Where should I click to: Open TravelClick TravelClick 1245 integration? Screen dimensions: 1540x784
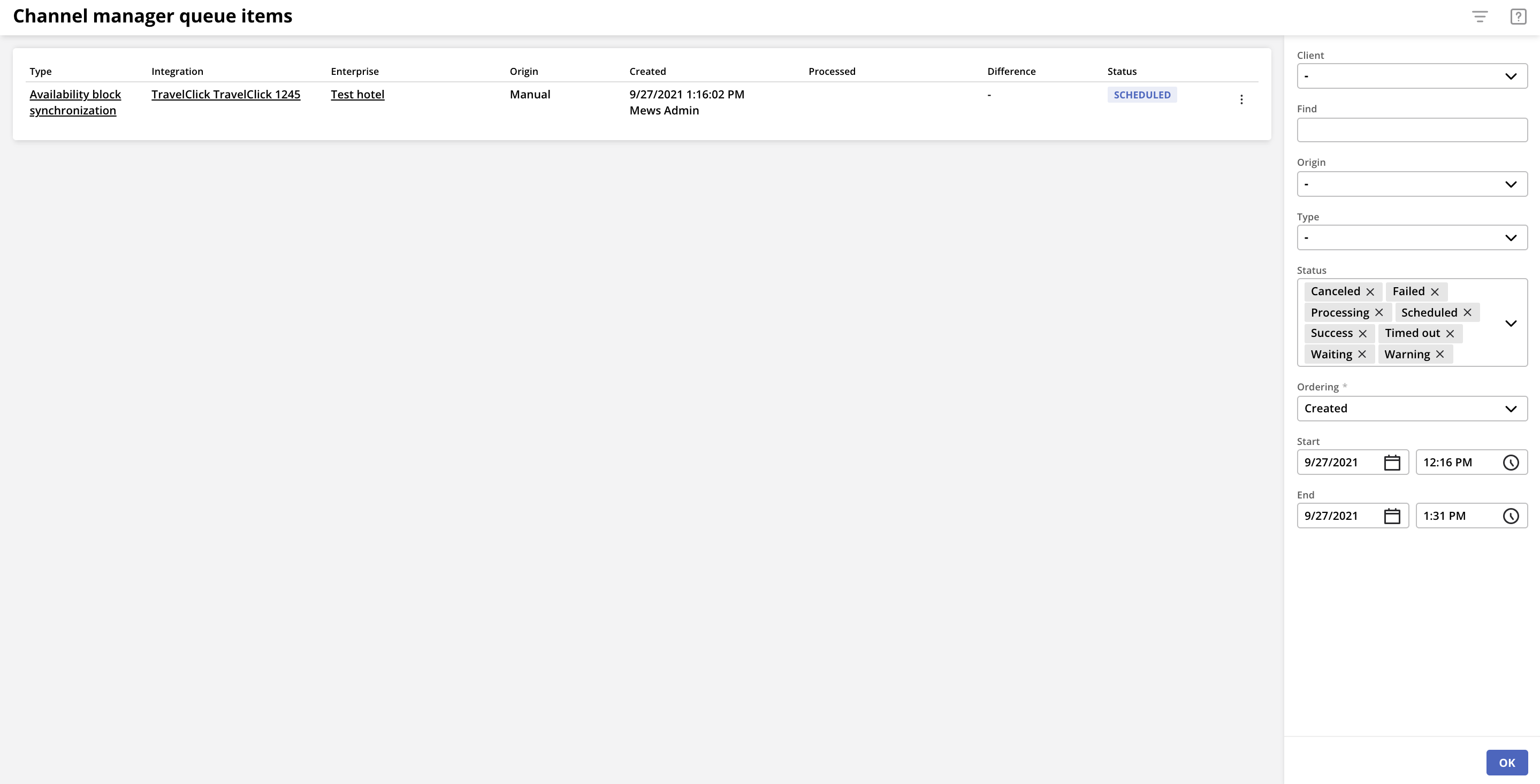(225, 94)
